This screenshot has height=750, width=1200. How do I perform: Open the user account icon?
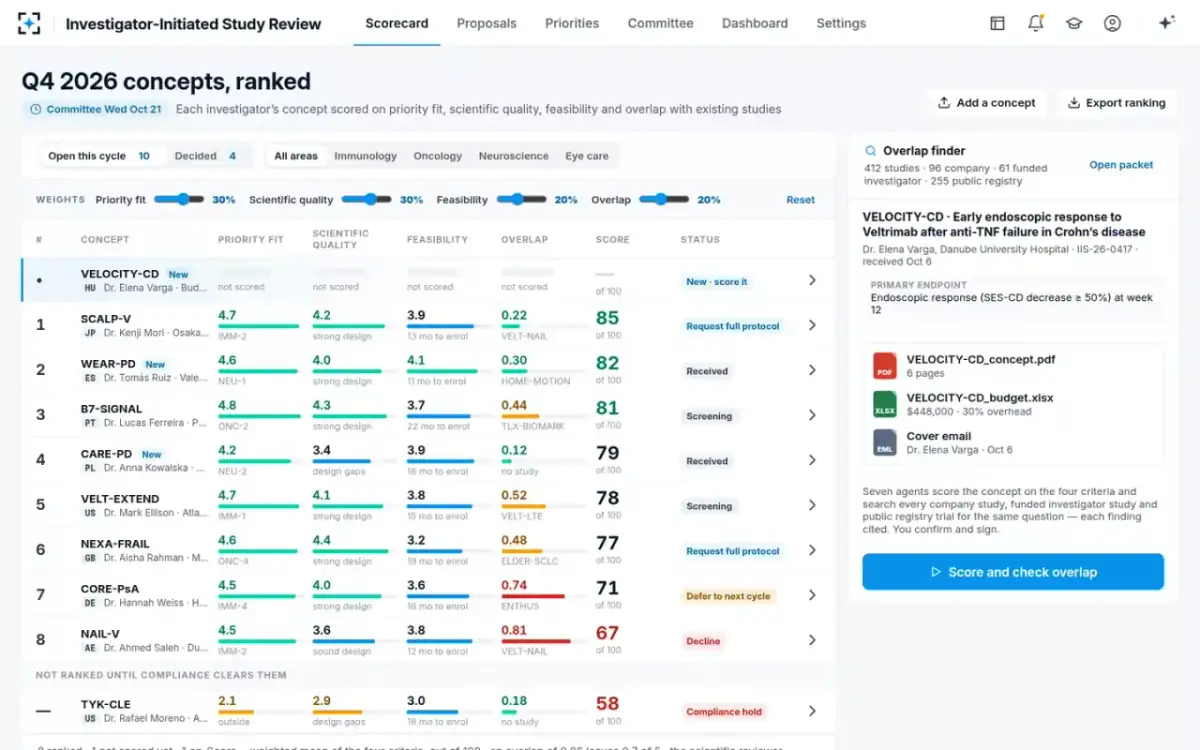click(x=1112, y=23)
